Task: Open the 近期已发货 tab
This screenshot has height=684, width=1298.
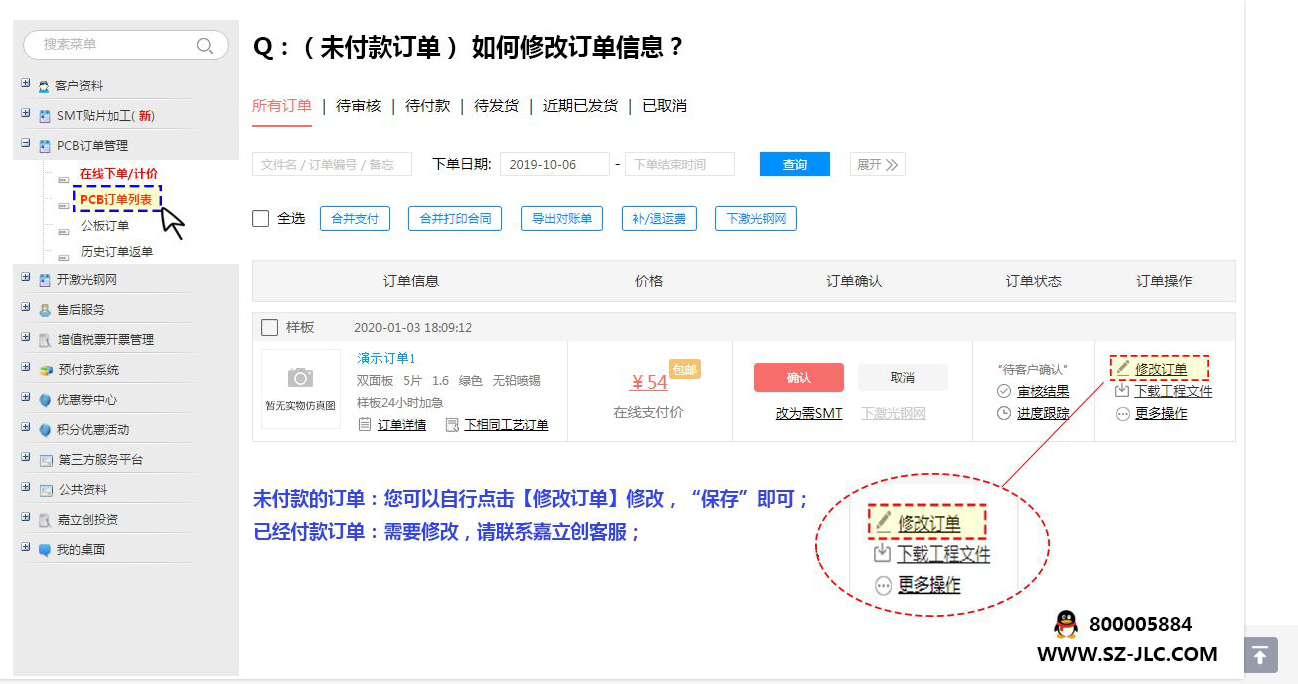Action: click(x=580, y=106)
